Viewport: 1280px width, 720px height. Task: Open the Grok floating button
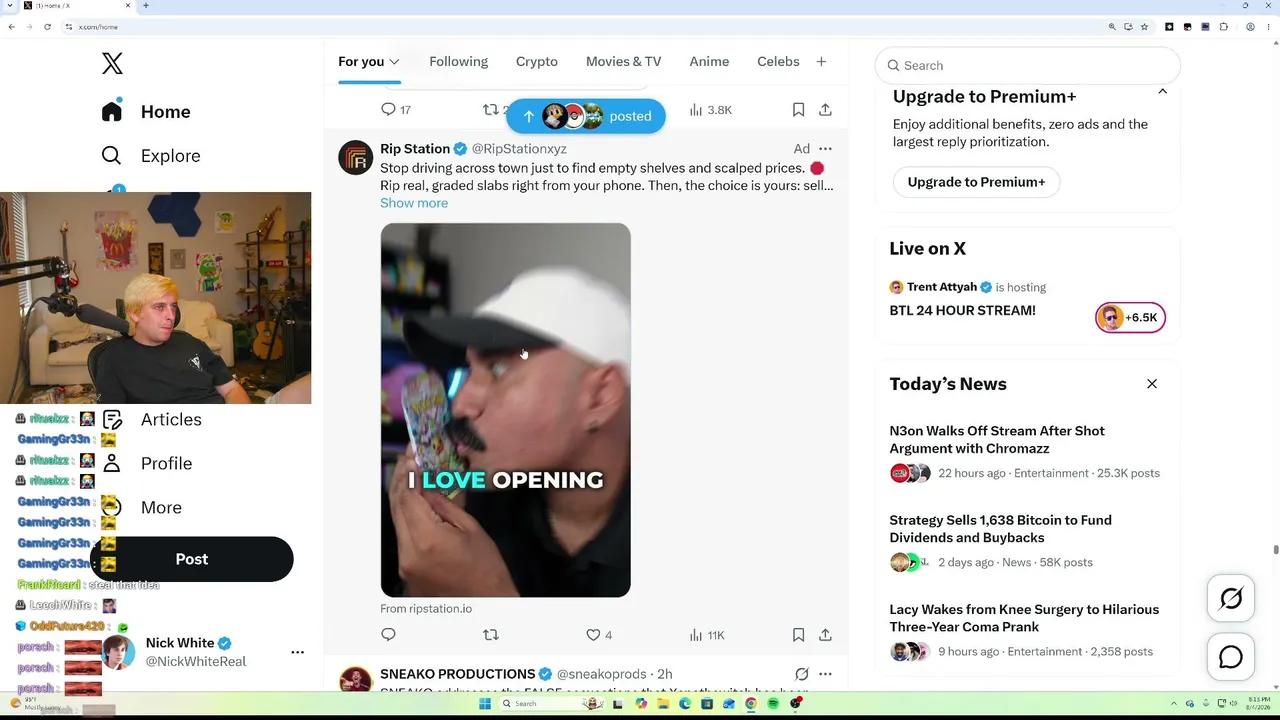1231,598
